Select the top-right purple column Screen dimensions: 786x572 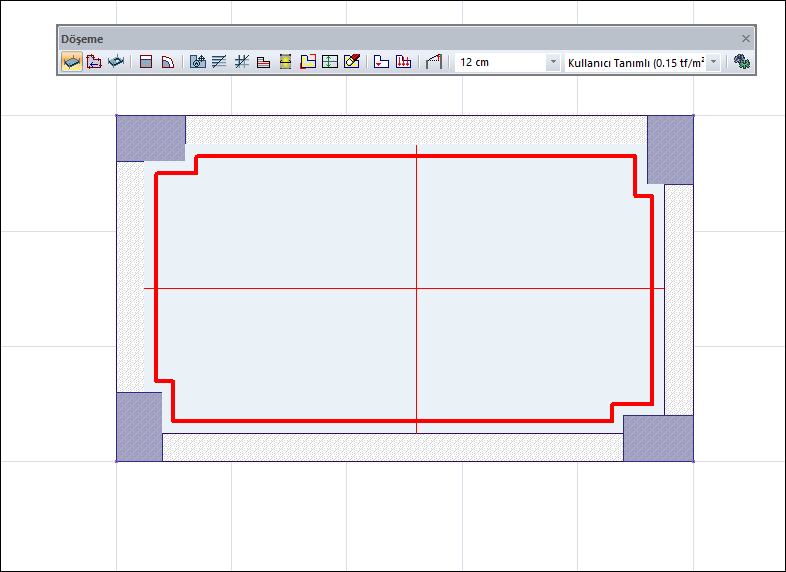[670, 150]
